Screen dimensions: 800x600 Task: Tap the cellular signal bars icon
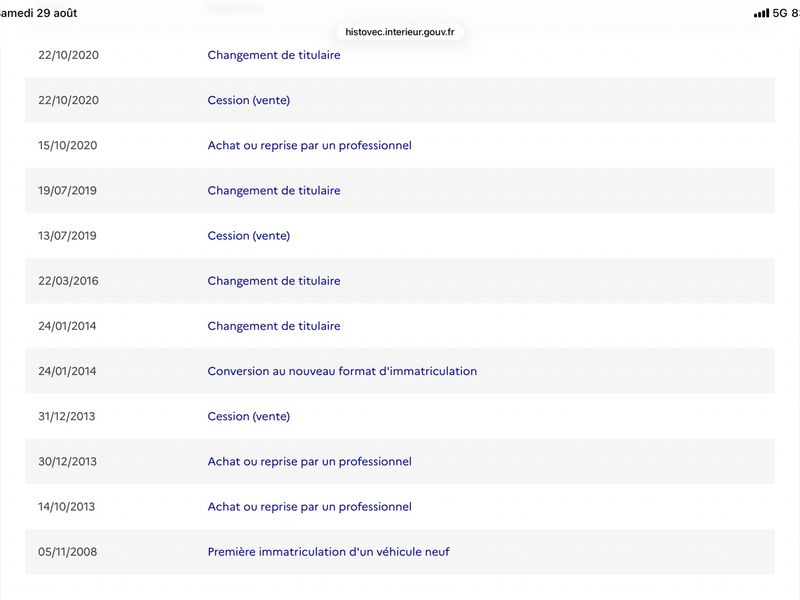[761, 13]
